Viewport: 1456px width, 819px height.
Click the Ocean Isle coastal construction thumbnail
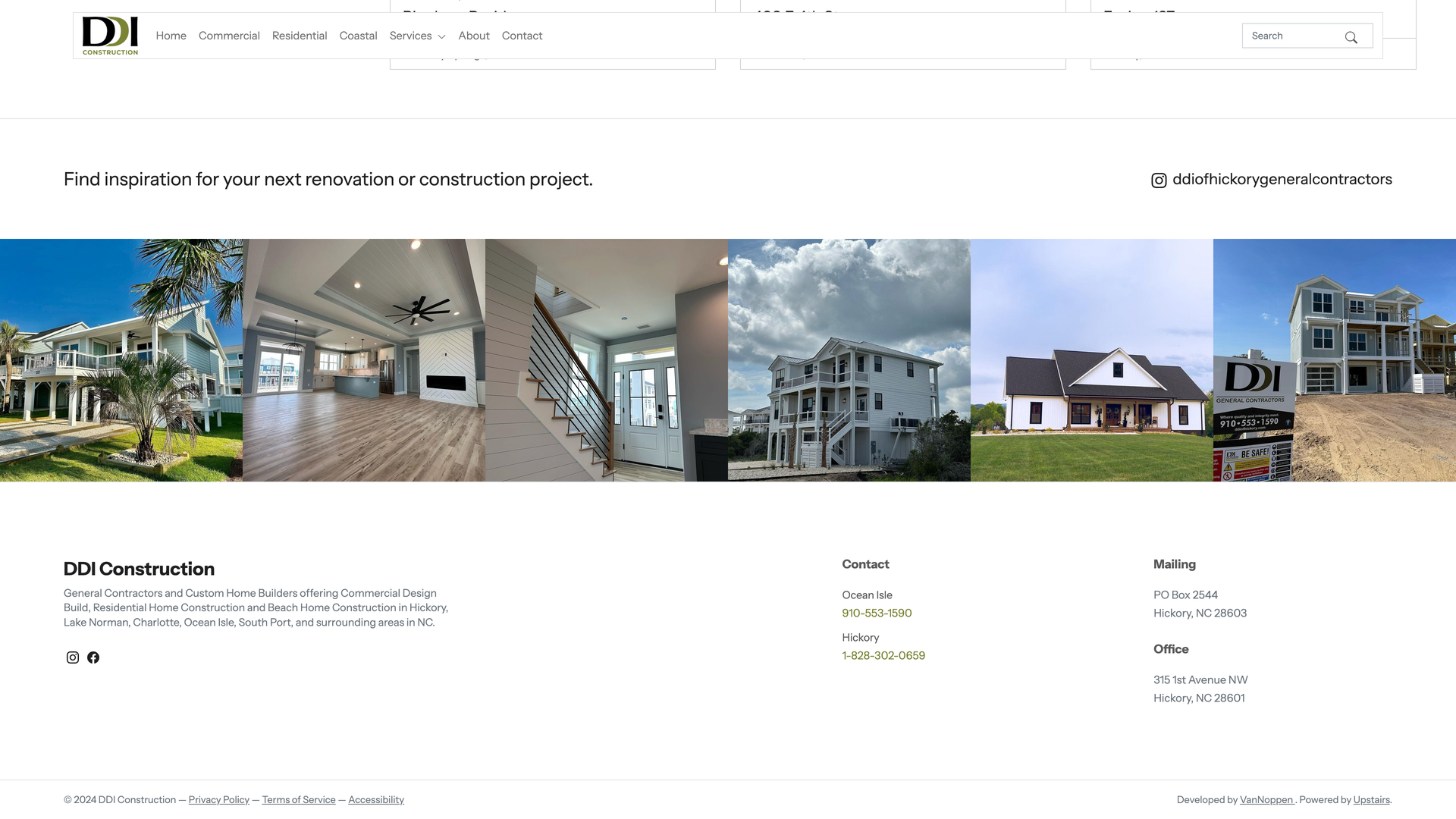121,360
